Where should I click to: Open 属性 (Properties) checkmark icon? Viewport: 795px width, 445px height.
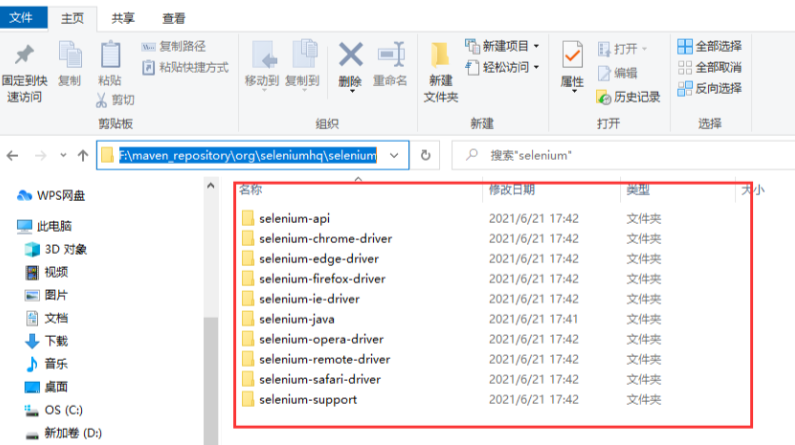click(x=572, y=55)
